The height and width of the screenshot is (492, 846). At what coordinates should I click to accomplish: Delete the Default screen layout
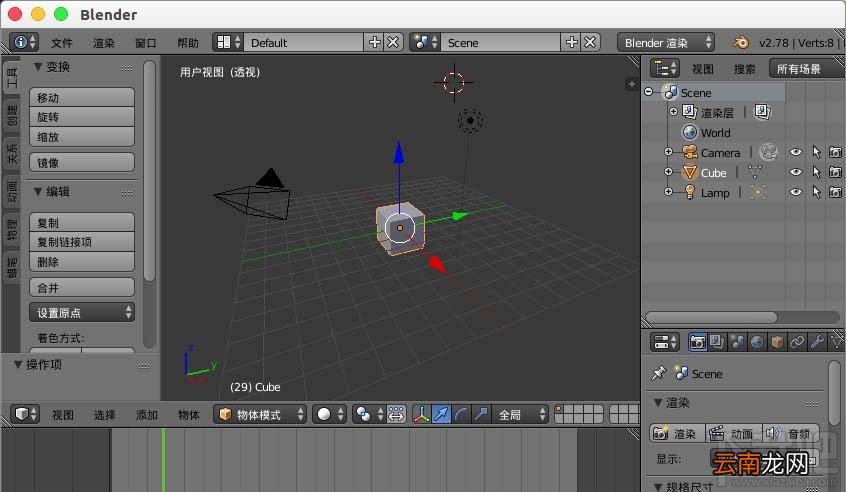393,42
